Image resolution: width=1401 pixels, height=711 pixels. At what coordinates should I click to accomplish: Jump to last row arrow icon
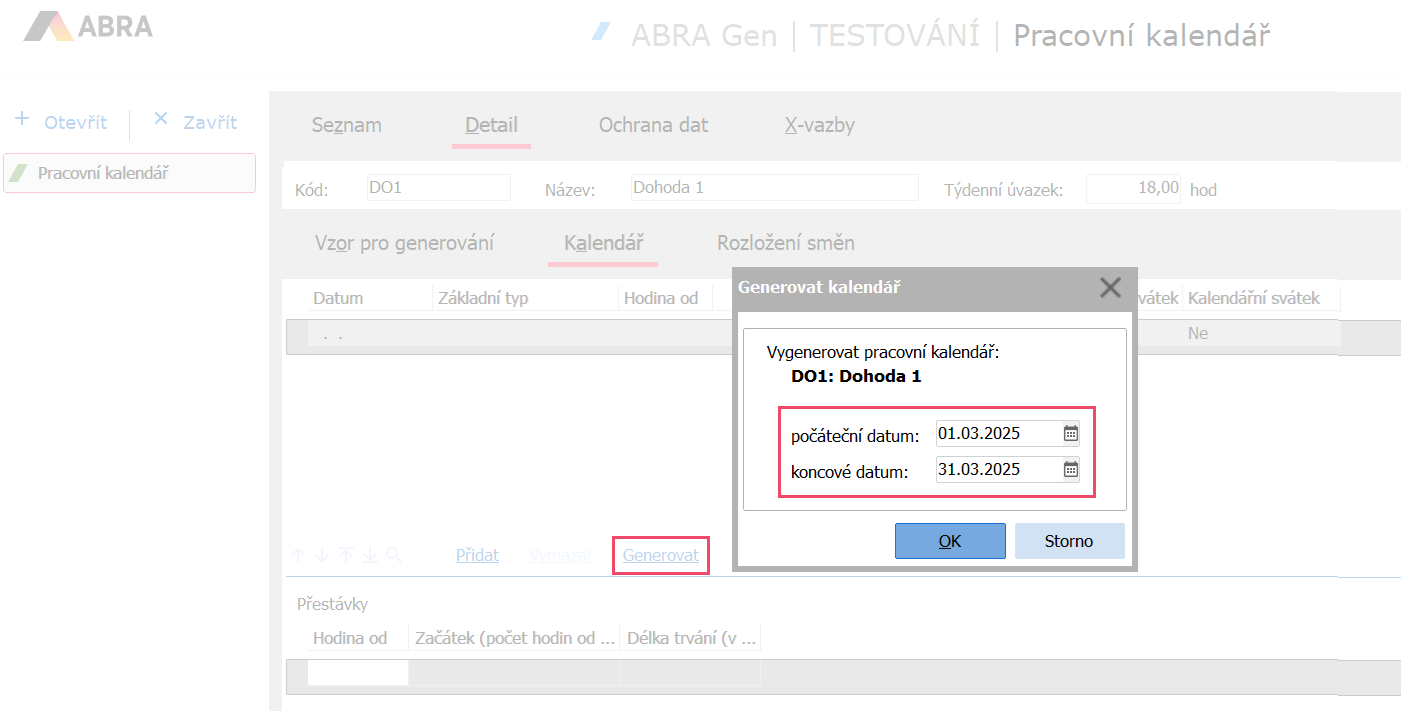369,555
